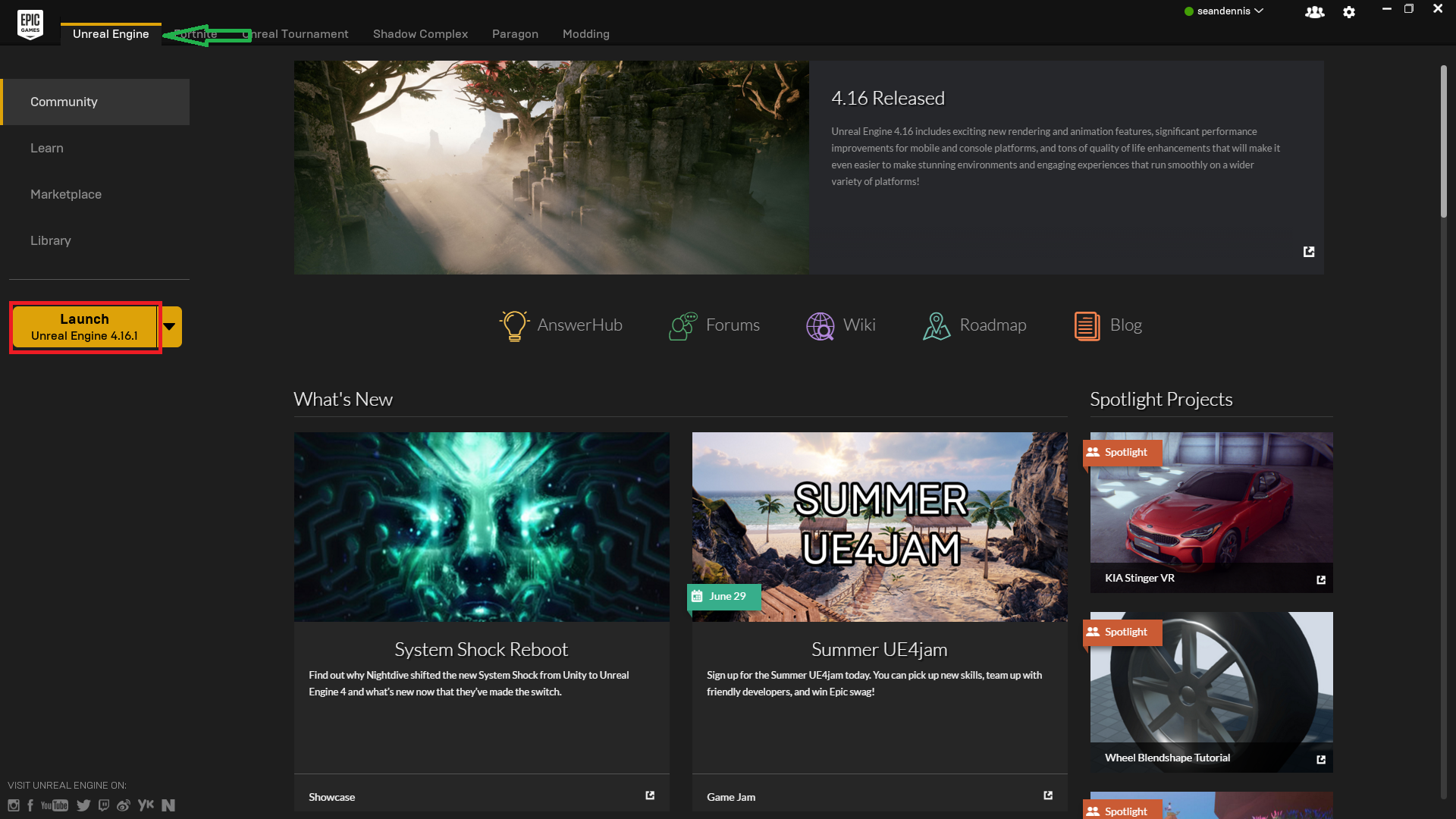This screenshot has width=1456, height=819.
Task: Switch to the Unreal Tournament tab
Action: [296, 34]
